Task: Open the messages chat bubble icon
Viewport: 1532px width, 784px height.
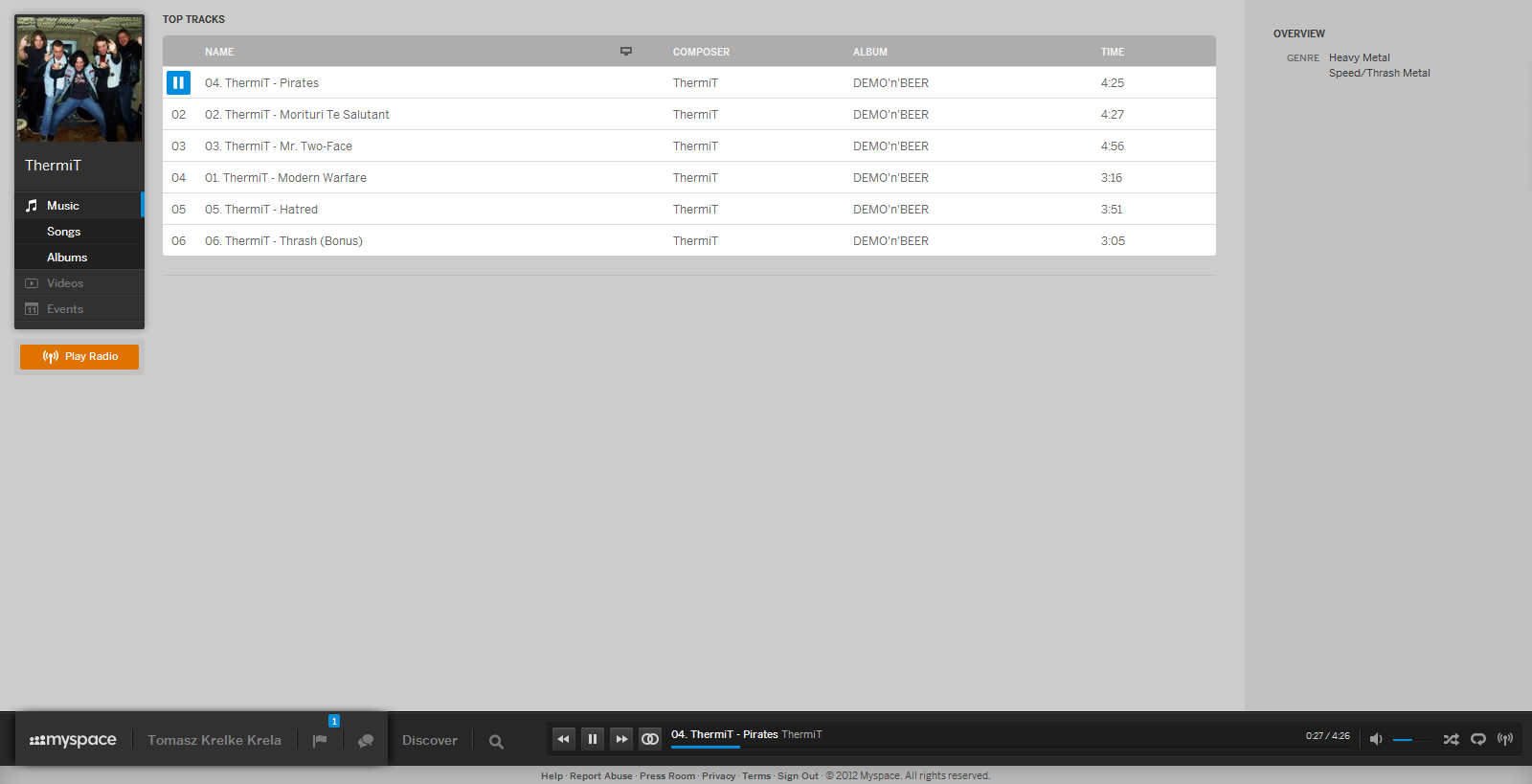Action: point(366,741)
